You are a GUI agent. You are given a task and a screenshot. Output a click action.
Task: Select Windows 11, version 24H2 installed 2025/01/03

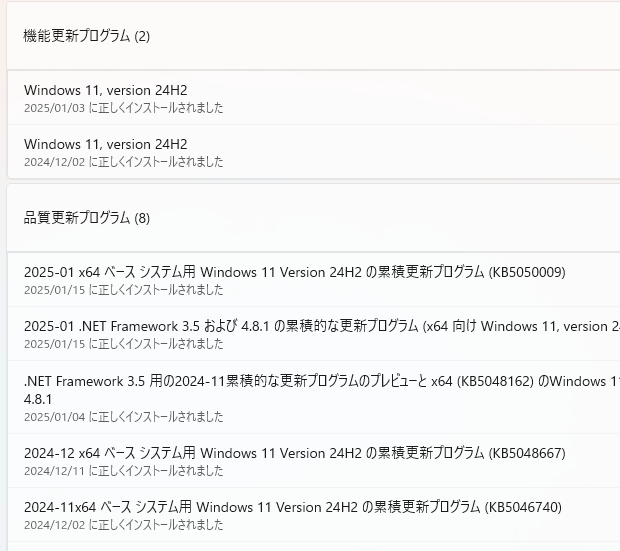click(314, 98)
